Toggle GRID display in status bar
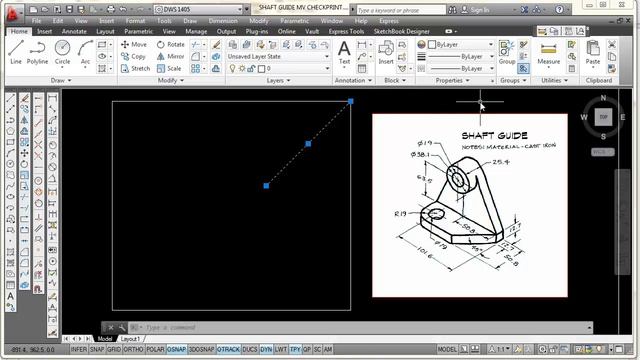This screenshot has height=360, width=640. tap(114, 349)
